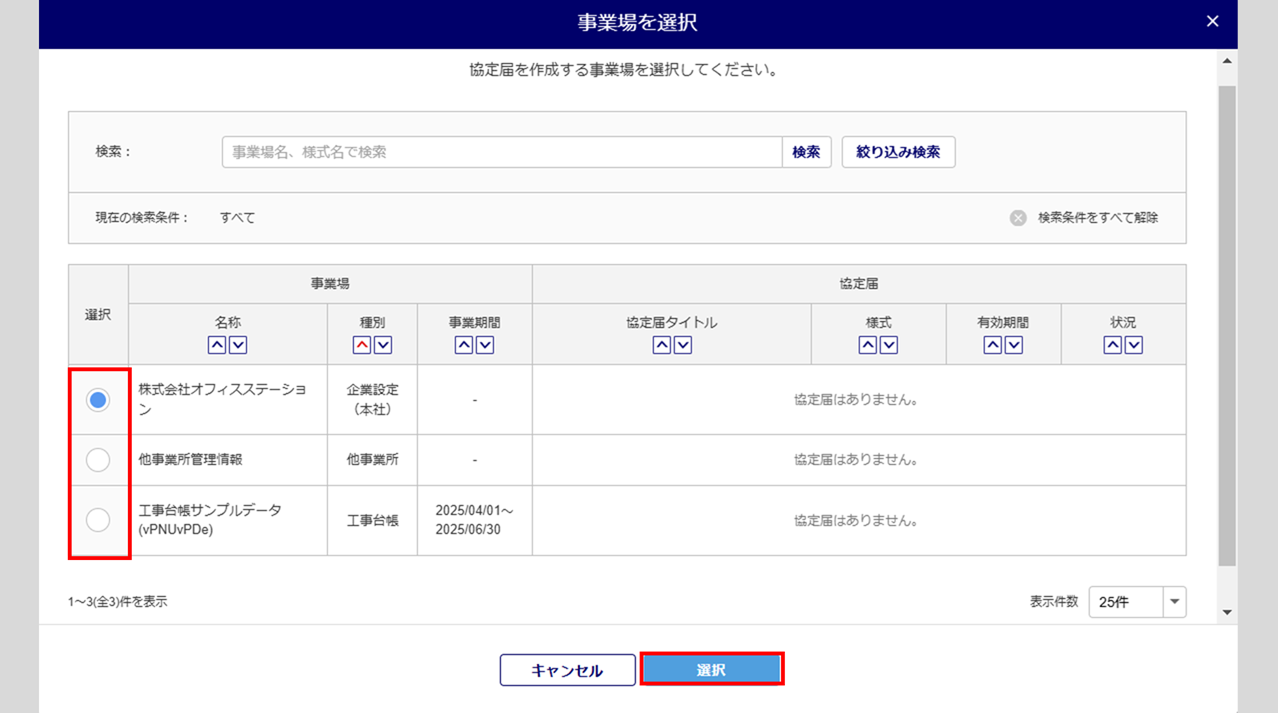Click the 検索 button next to search field
The image size is (1278, 713).
(806, 152)
